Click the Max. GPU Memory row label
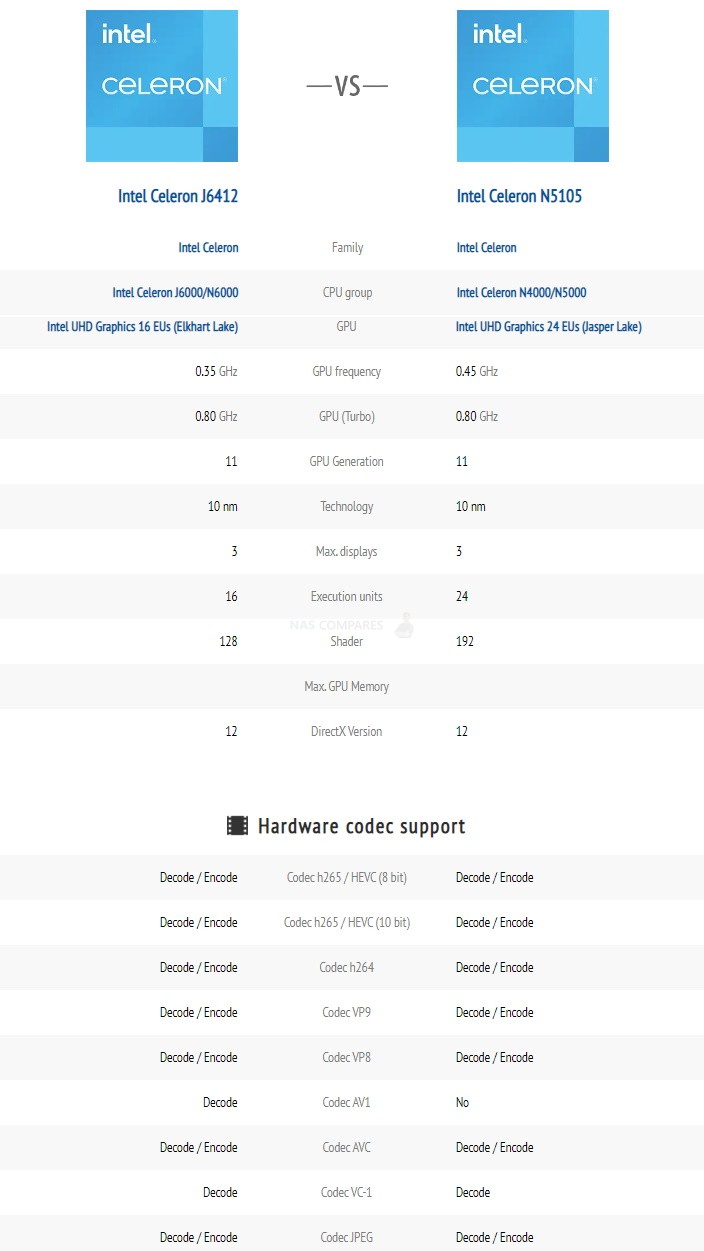Screen dimensions: 704x1251 tap(347, 687)
